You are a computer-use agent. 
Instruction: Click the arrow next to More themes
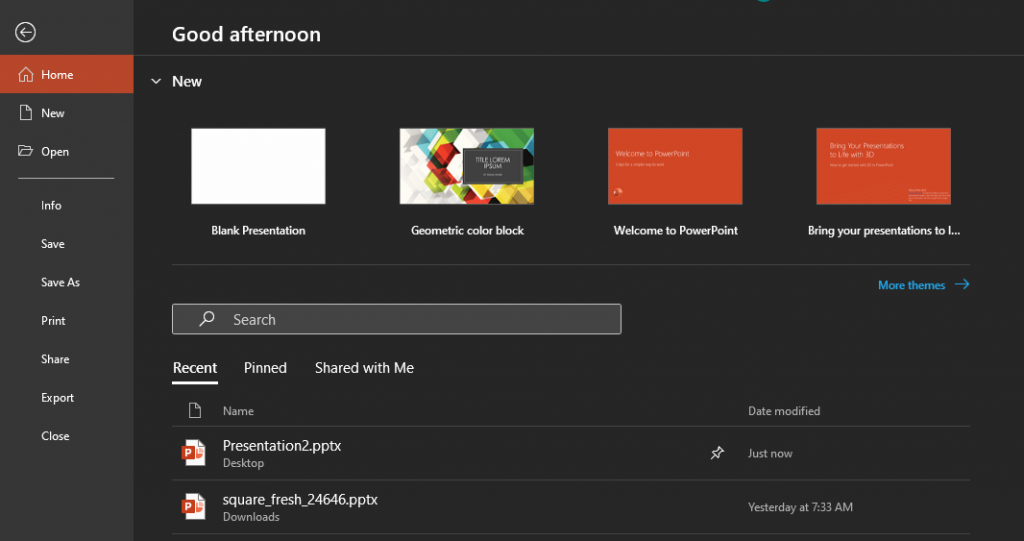coord(962,284)
